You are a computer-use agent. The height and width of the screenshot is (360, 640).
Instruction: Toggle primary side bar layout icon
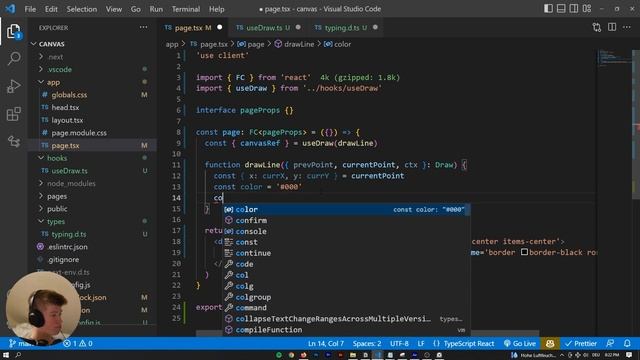(548, 9)
